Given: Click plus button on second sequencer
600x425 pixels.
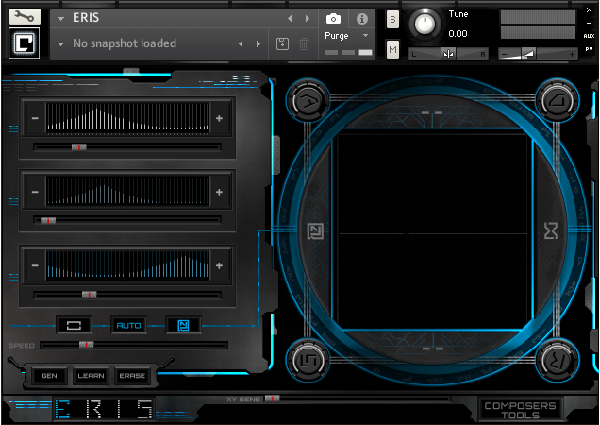Looking at the screenshot, I should coord(219,192).
